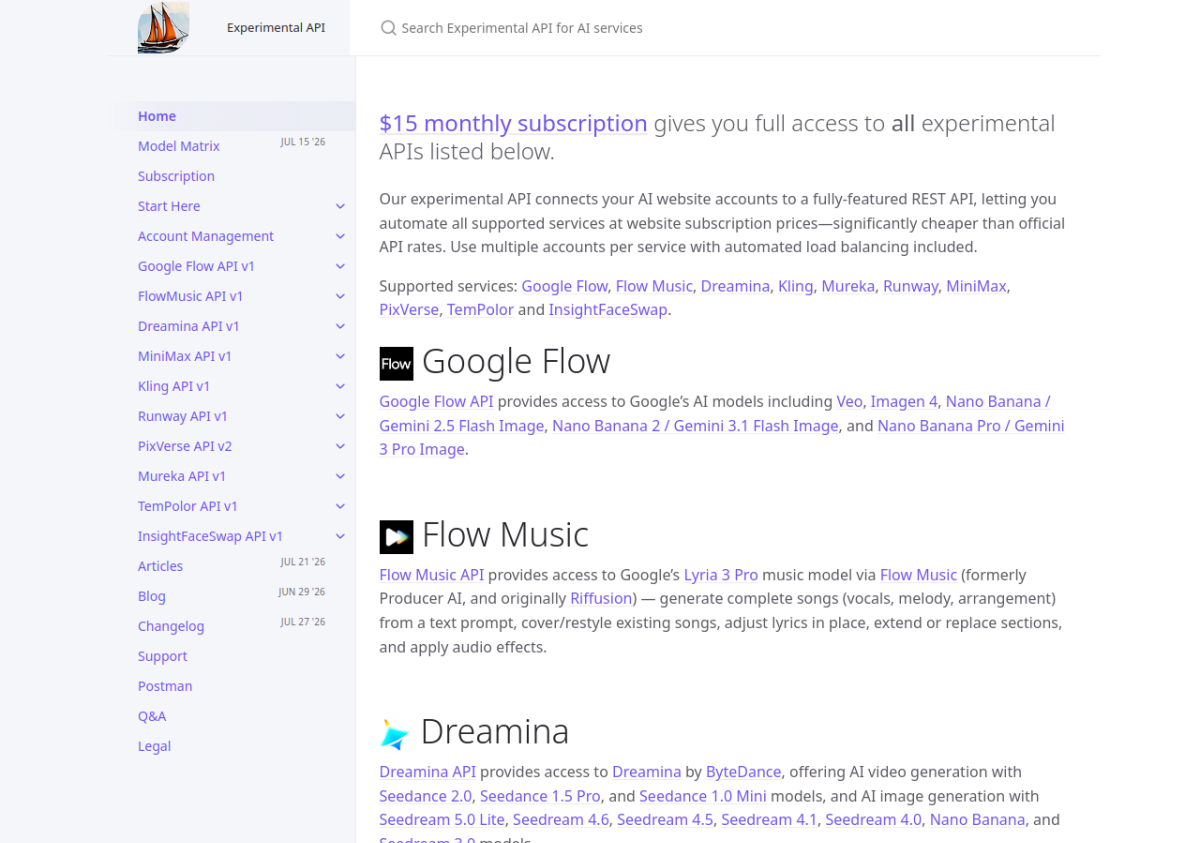Open Postman sidebar item
The height and width of the screenshot is (843, 1200).
[165, 686]
